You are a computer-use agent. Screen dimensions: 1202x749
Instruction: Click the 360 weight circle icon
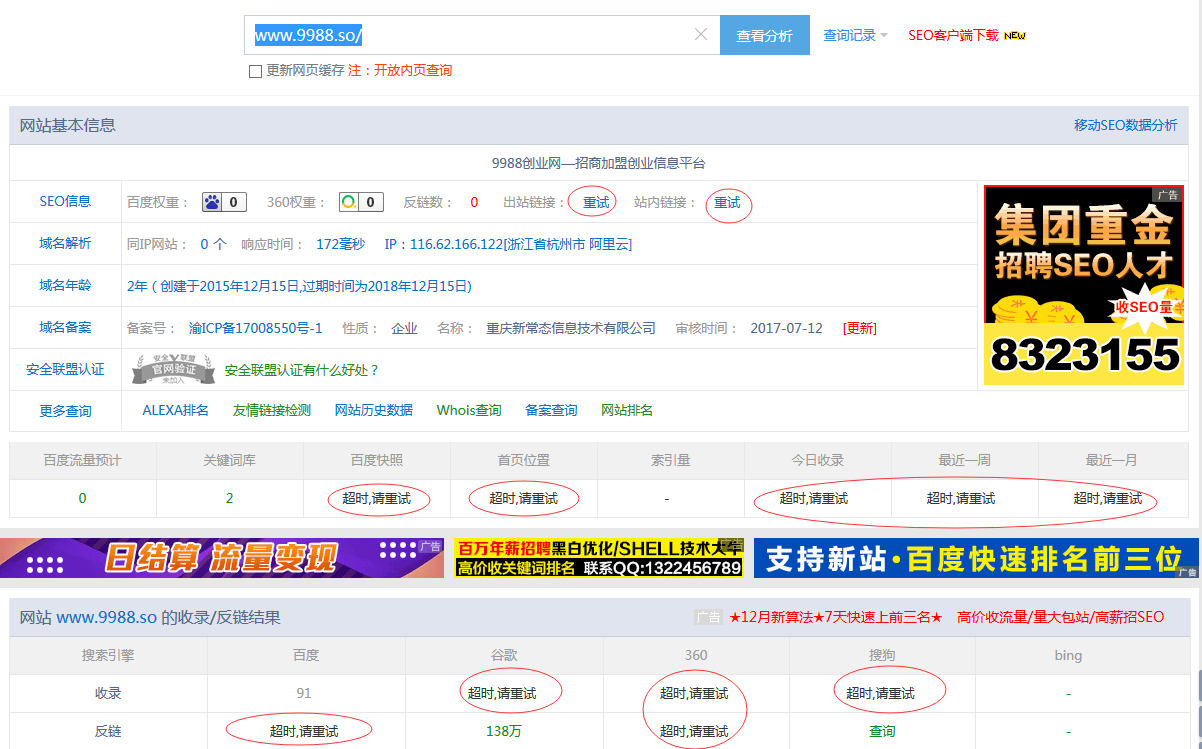click(x=348, y=202)
